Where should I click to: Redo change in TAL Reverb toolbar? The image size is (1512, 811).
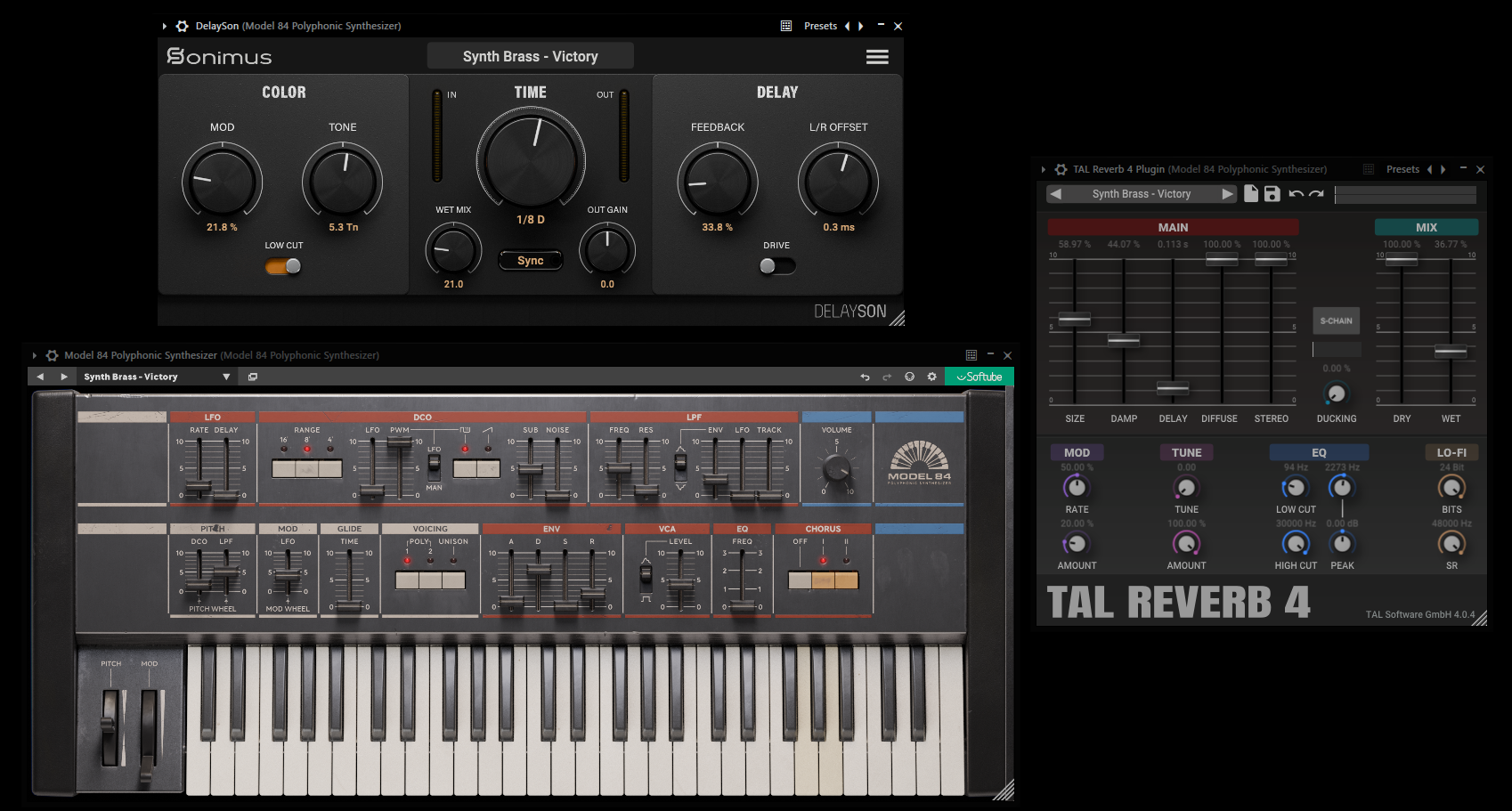pos(1317,194)
